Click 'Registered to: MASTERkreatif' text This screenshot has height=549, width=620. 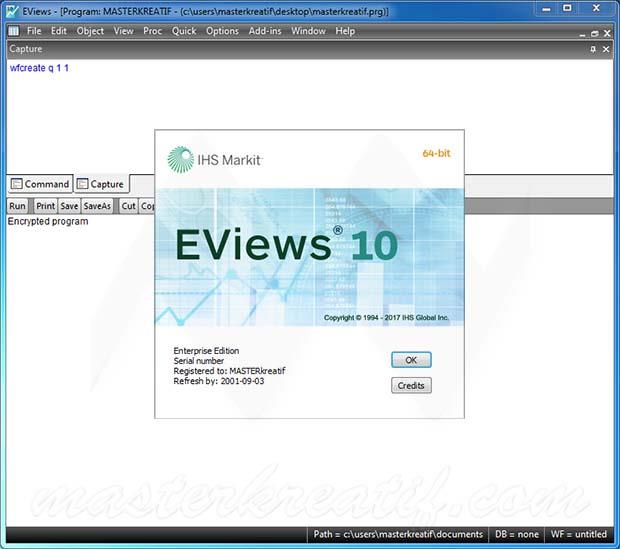click(x=229, y=371)
